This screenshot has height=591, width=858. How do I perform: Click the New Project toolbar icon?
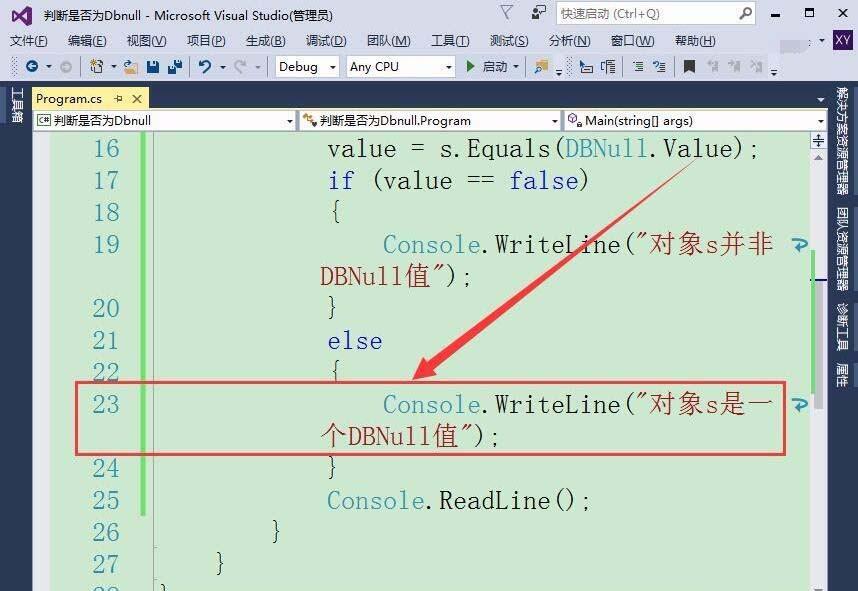click(x=94, y=67)
